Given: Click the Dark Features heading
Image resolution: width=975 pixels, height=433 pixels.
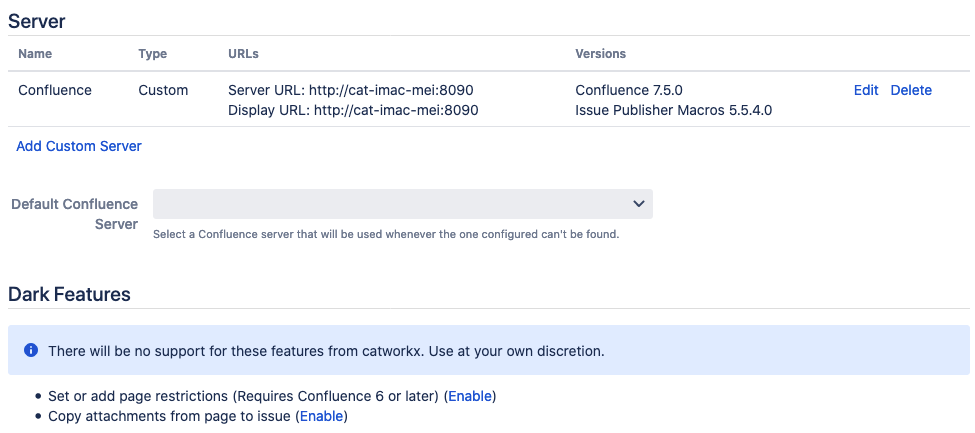Looking at the screenshot, I should tap(69, 294).
